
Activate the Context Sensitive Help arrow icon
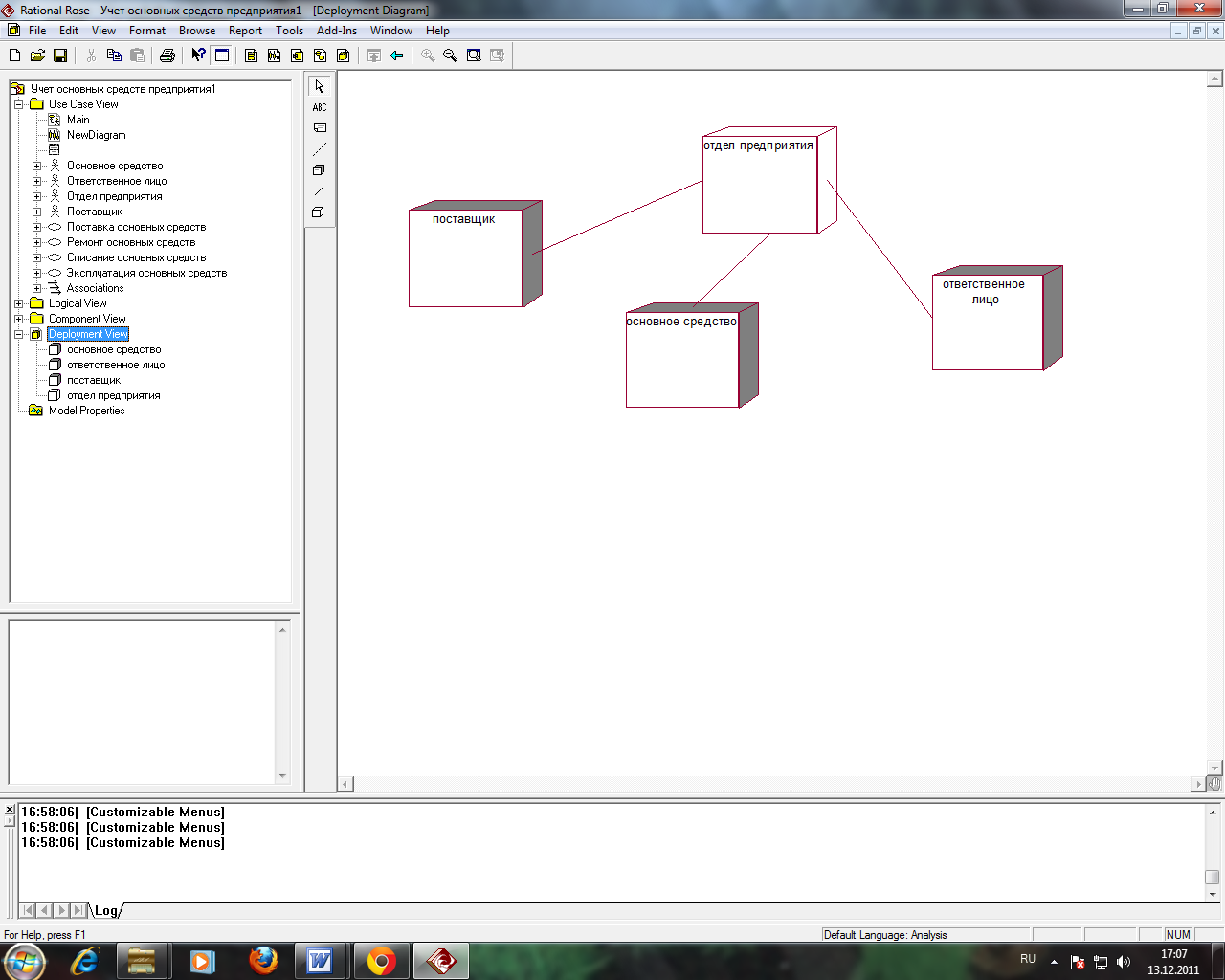point(198,56)
